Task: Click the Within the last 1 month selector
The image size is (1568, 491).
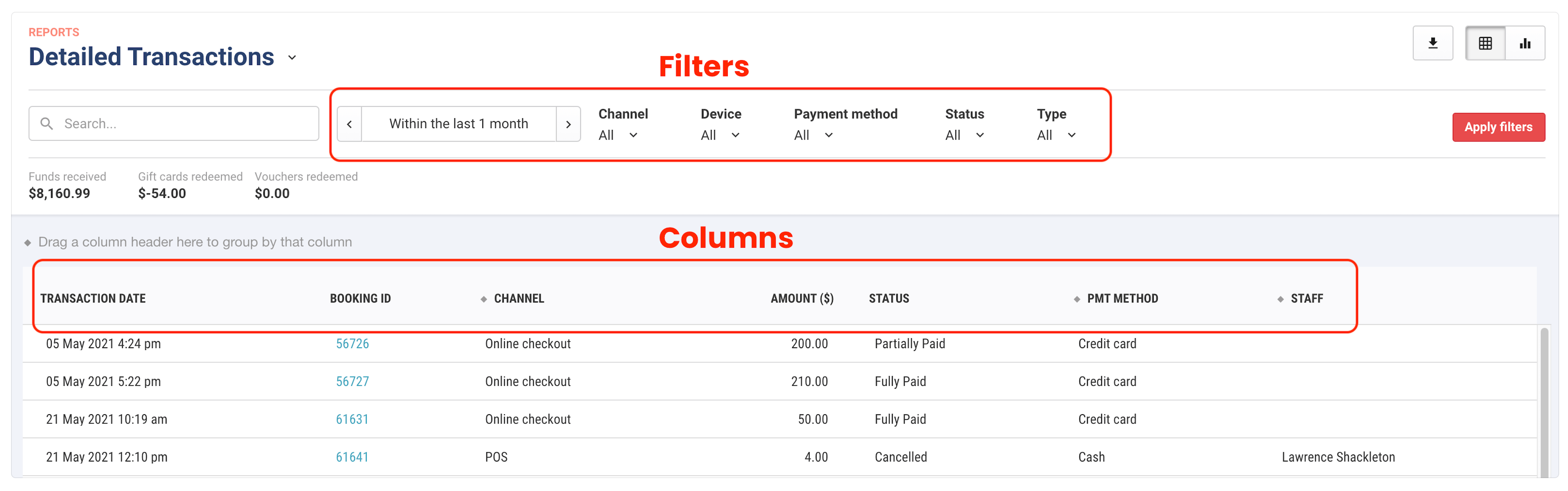Action: (458, 124)
